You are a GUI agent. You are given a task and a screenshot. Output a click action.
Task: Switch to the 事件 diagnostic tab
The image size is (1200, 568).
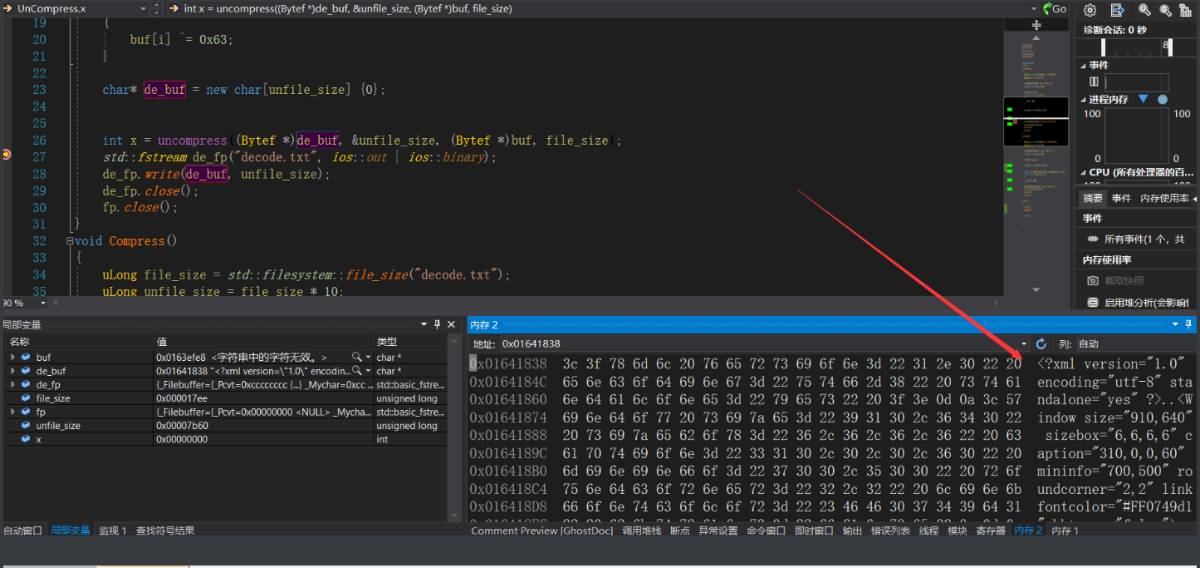coord(1121,198)
